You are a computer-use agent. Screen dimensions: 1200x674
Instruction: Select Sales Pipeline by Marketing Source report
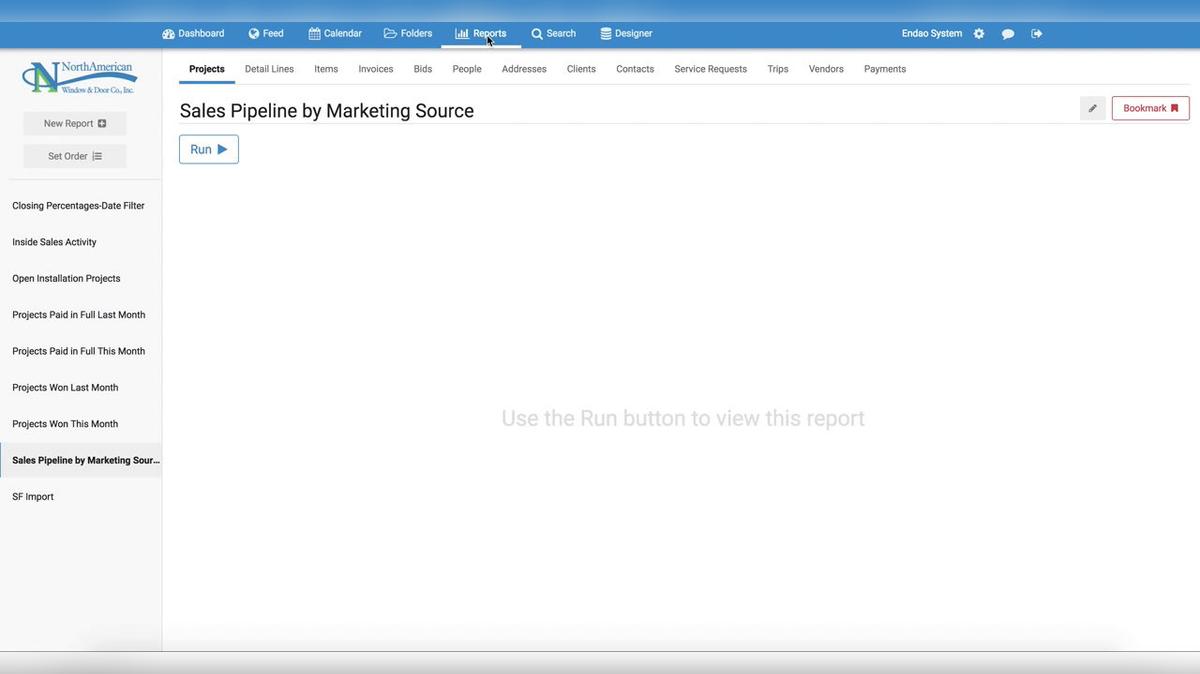tap(81, 460)
